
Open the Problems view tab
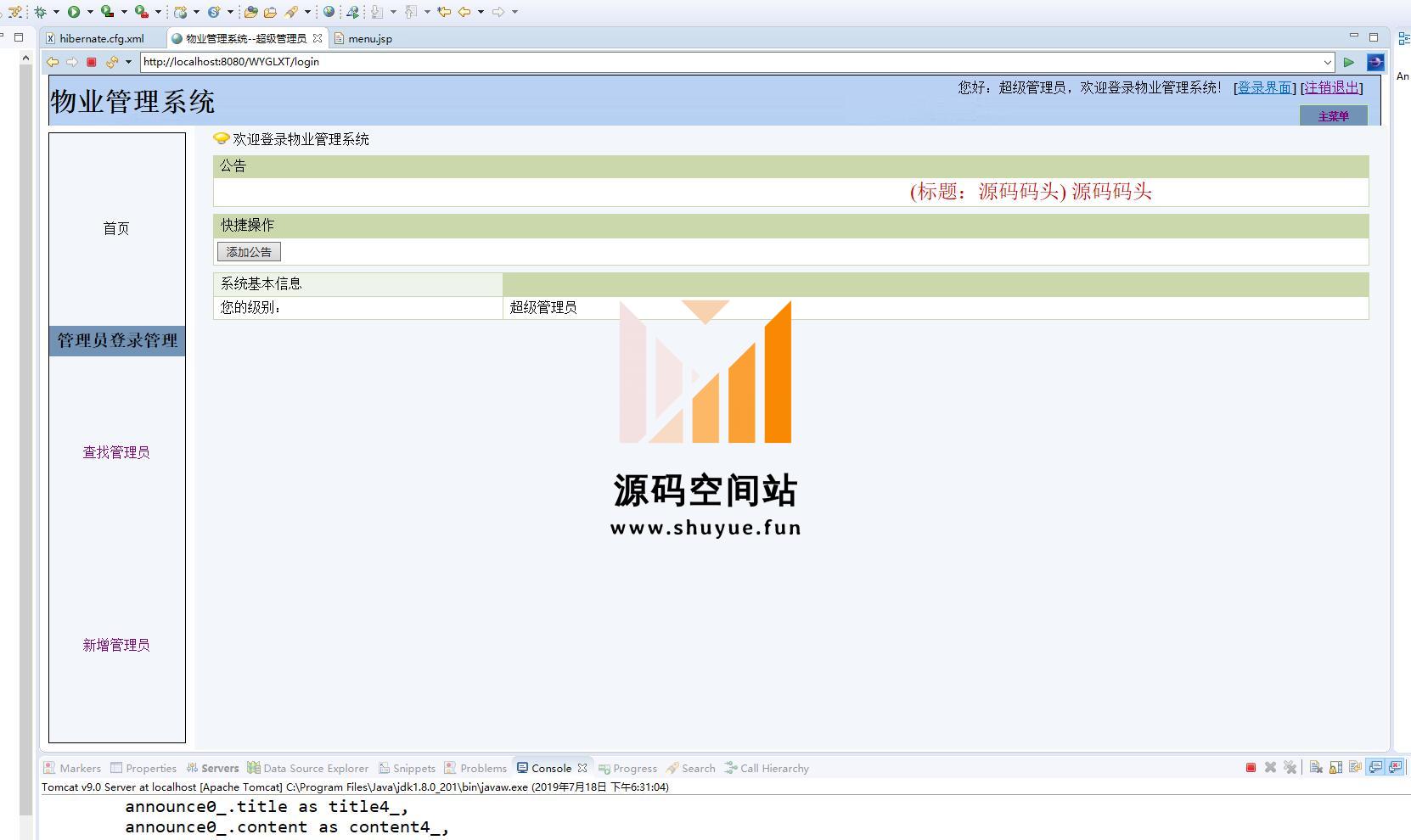coord(475,768)
